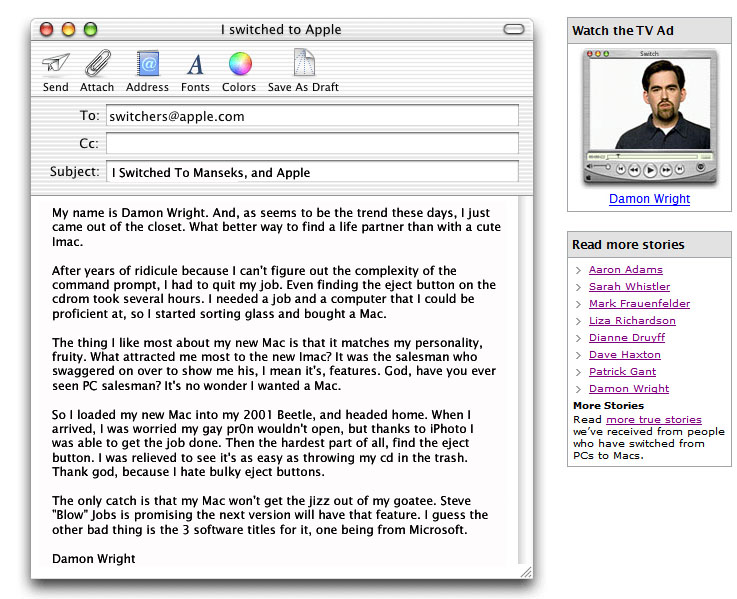Click the playback timeline in Switch player
Image resolution: width=737 pixels, height=599 pixels.
pos(652,157)
